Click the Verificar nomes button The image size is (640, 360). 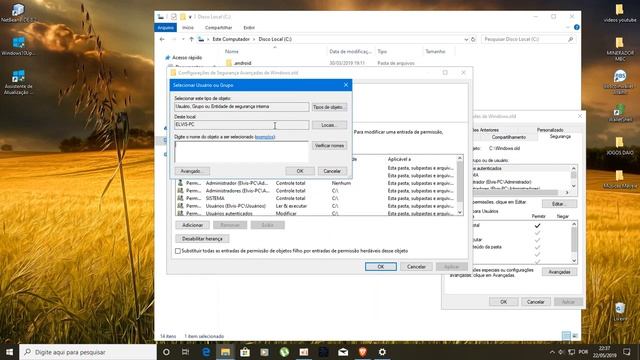click(x=329, y=146)
